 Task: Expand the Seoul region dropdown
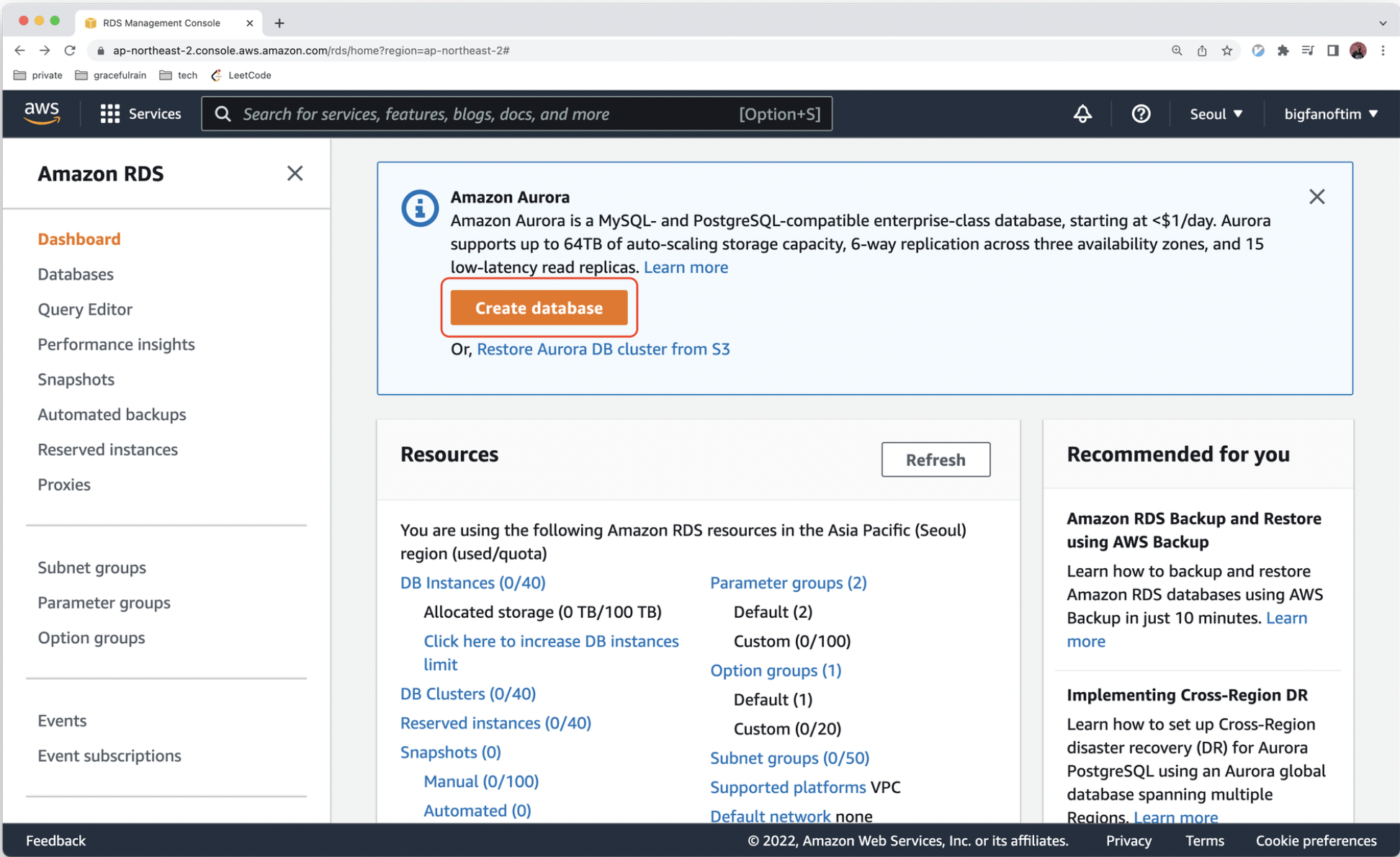[x=1216, y=114]
